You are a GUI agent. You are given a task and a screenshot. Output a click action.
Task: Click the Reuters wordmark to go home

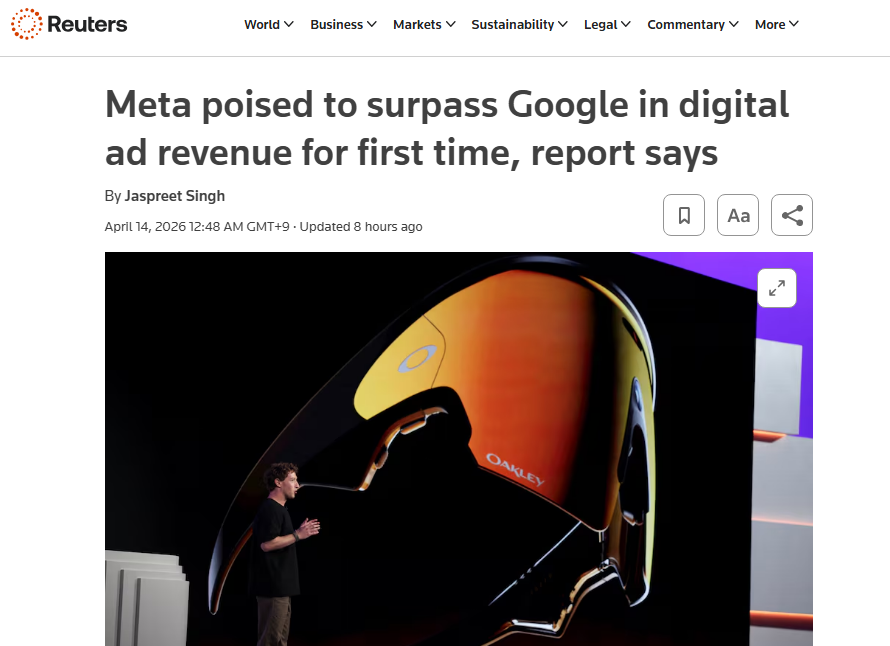(x=88, y=24)
